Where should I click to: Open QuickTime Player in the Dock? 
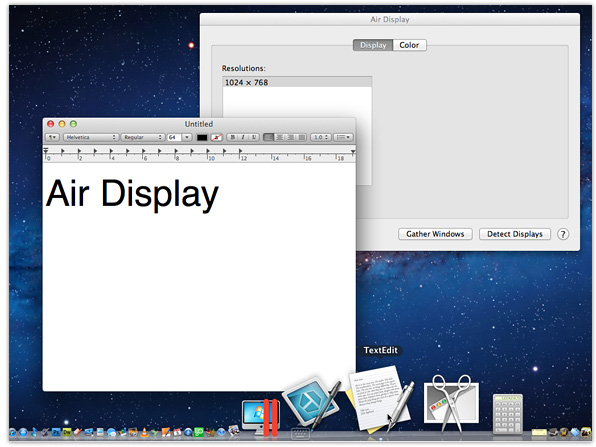(188, 432)
